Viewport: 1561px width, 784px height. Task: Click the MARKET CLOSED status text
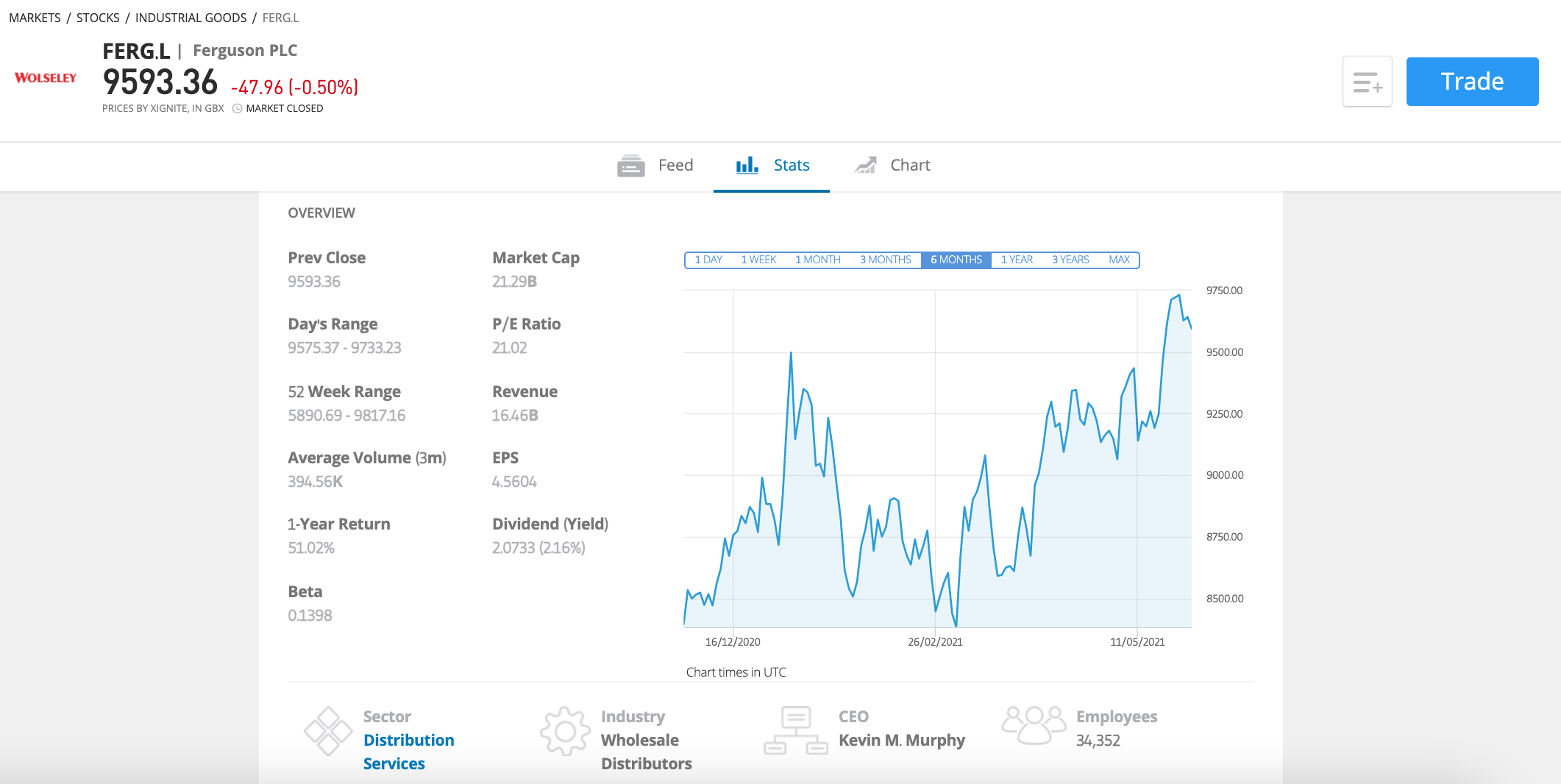click(285, 108)
